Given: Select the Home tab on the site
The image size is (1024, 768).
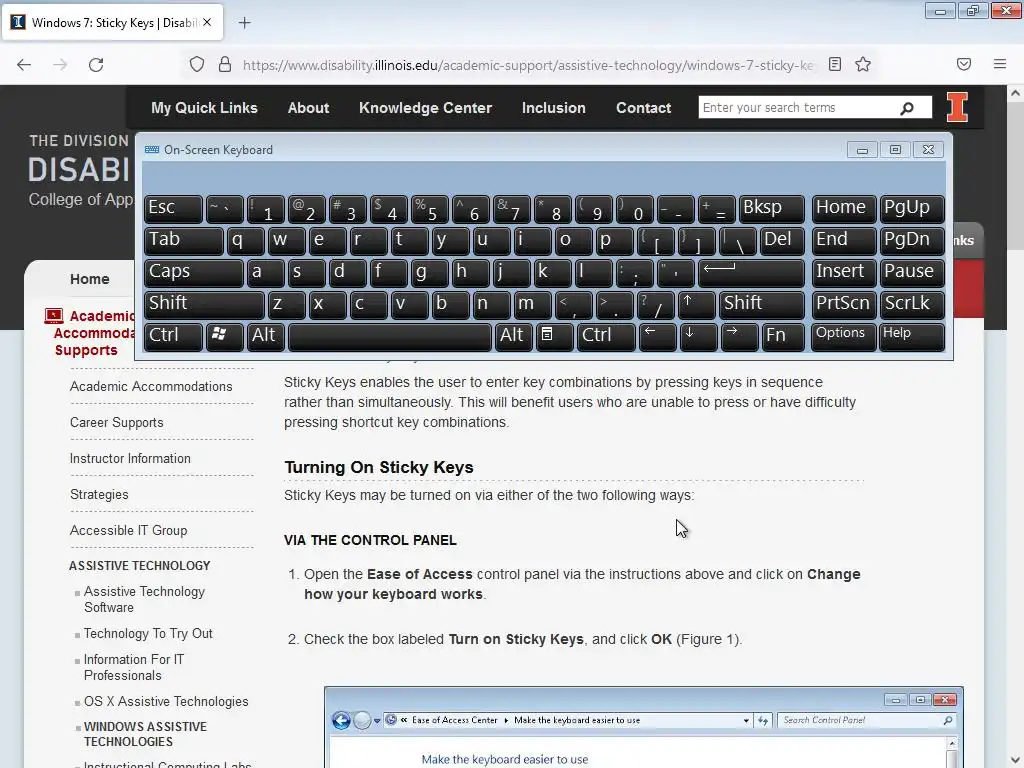Looking at the screenshot, I should [89, 280].
